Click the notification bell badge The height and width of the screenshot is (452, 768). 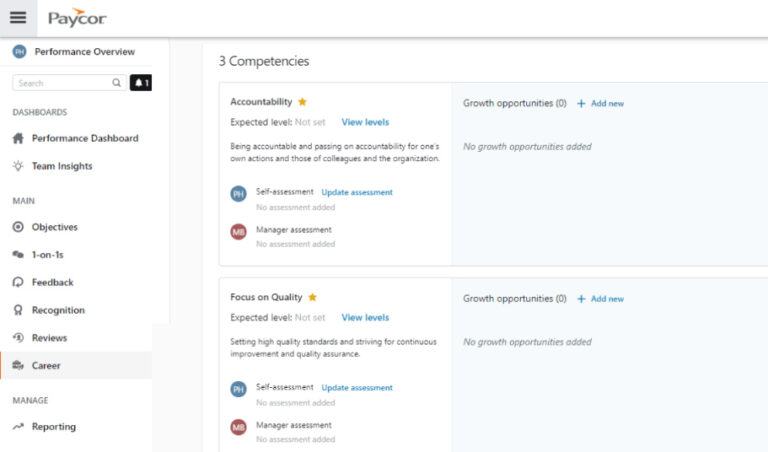(x=141, y=83)
